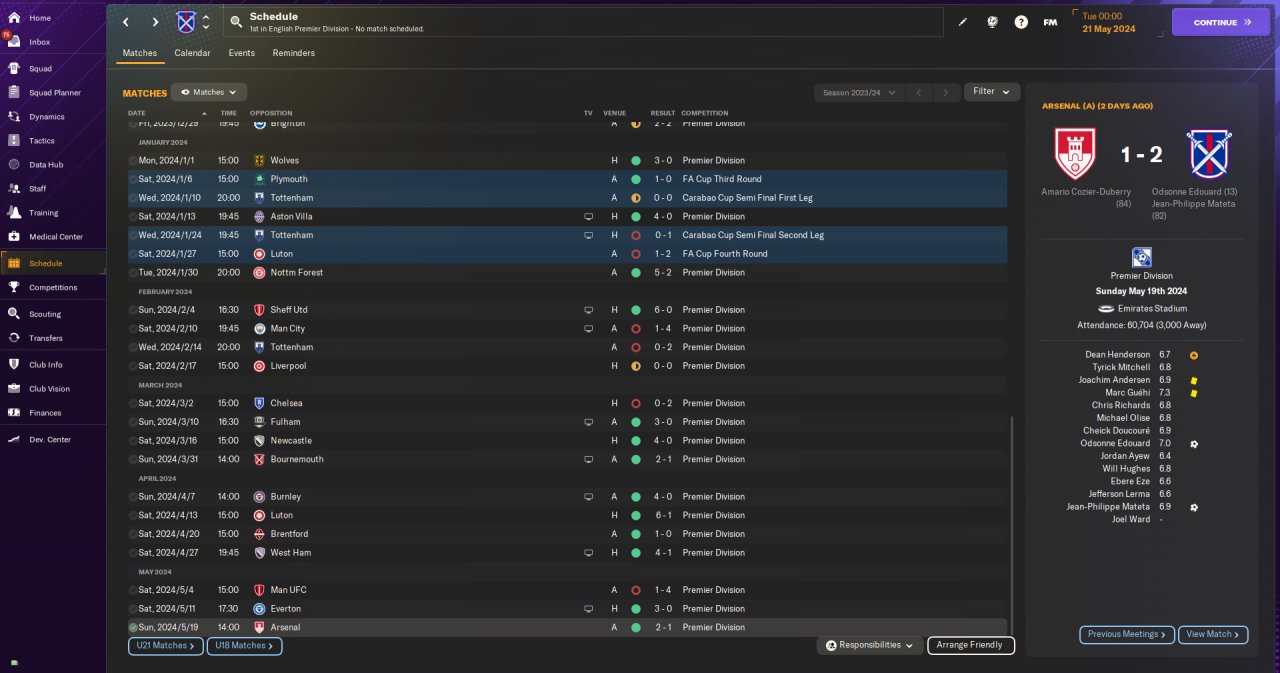
Task: Open Dynamics in the sidebar
Action: (46, 117)
